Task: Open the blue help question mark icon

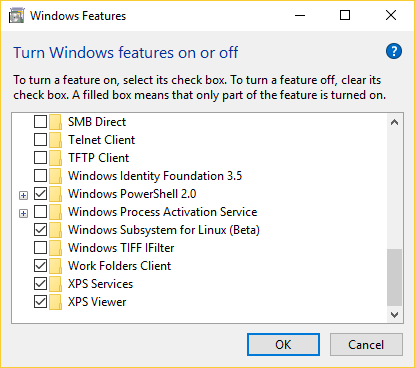Action: [x=394, y=51]
